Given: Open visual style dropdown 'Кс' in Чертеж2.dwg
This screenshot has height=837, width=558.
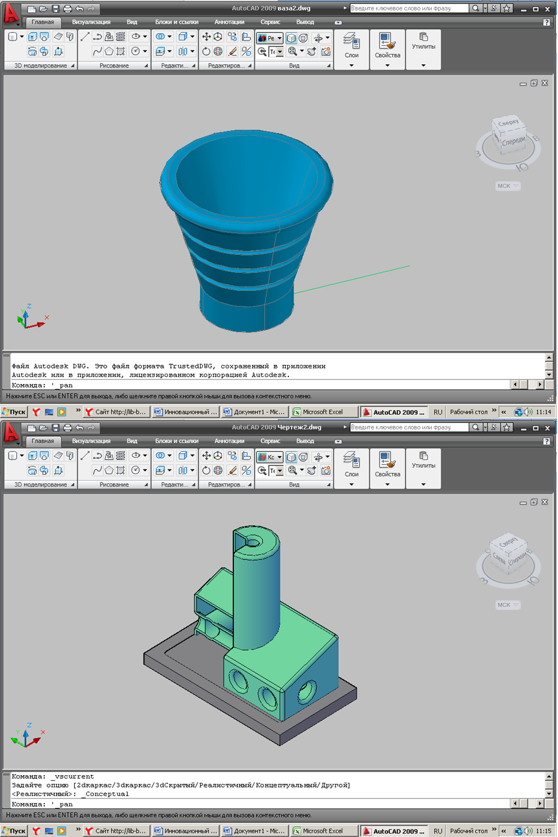Looking at the screenshot, I should (x=270, y=457).
